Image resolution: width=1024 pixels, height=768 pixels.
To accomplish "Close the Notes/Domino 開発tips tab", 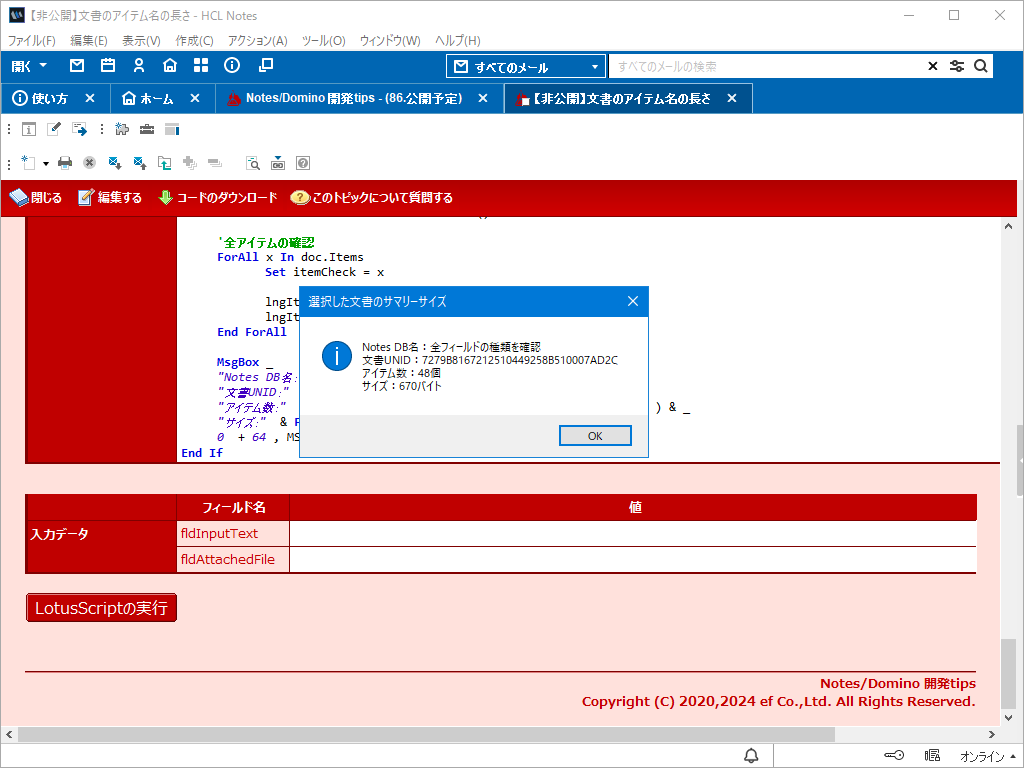I will tap(483, 98).
